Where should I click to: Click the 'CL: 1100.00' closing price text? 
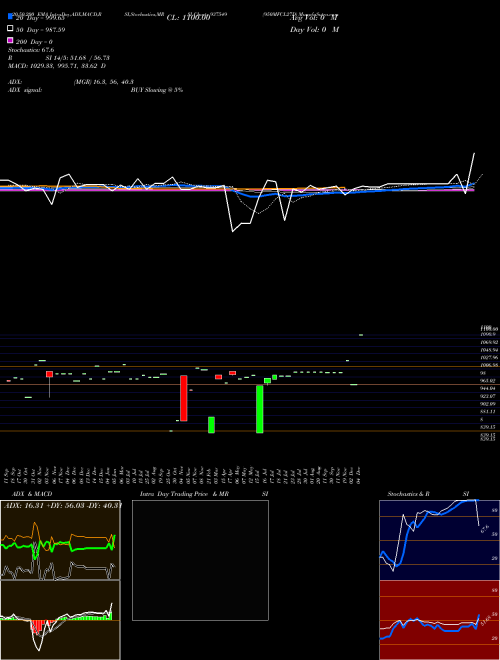pyautogui.click(x=188, y=18)
